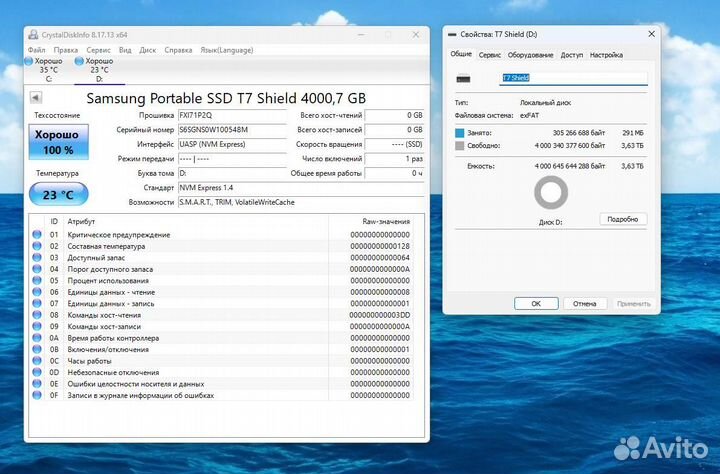Click the S.M.A.R.T., TRIM features field

coord(301,203)
